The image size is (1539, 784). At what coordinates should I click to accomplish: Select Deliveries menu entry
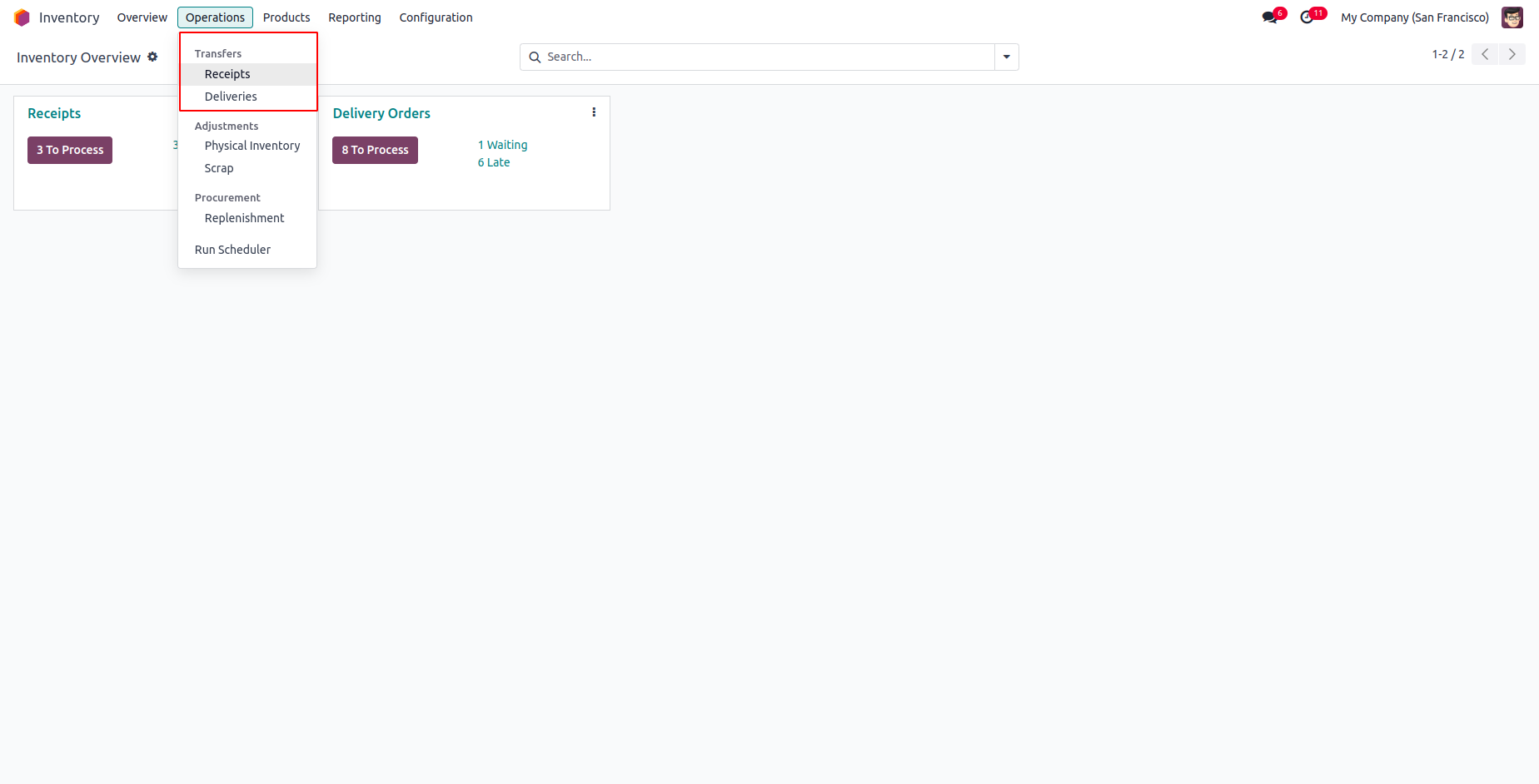(x=247, y=97)
